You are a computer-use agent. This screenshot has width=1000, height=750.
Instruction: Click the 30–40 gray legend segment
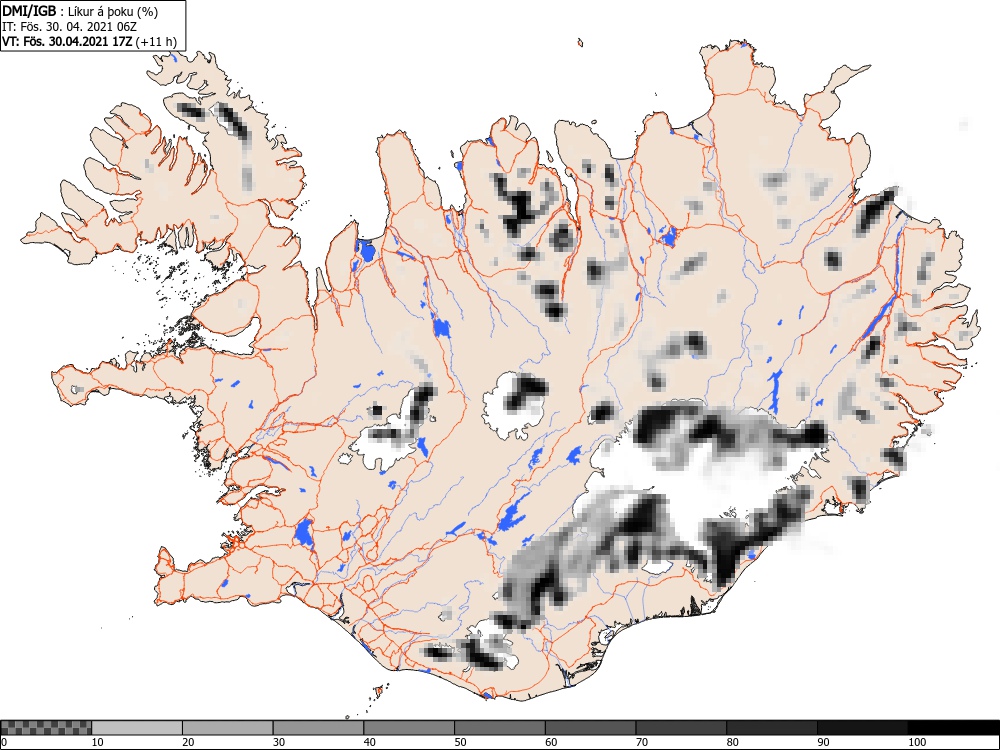(x=318, y=728)
